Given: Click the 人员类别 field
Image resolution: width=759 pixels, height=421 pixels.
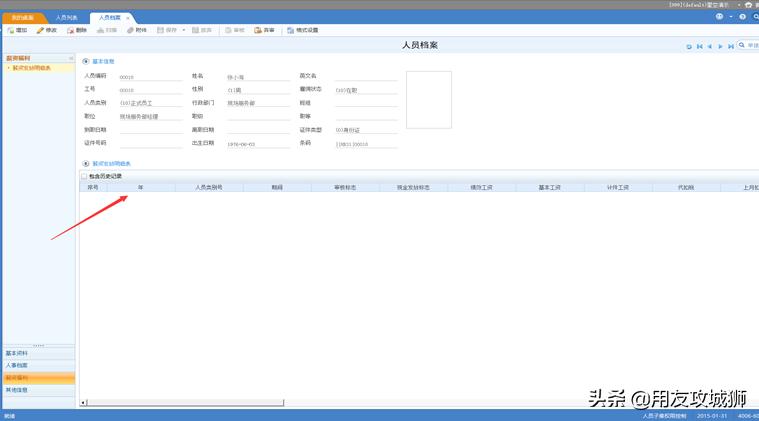Looking at the screenshot, I should (x=150, y=103).
